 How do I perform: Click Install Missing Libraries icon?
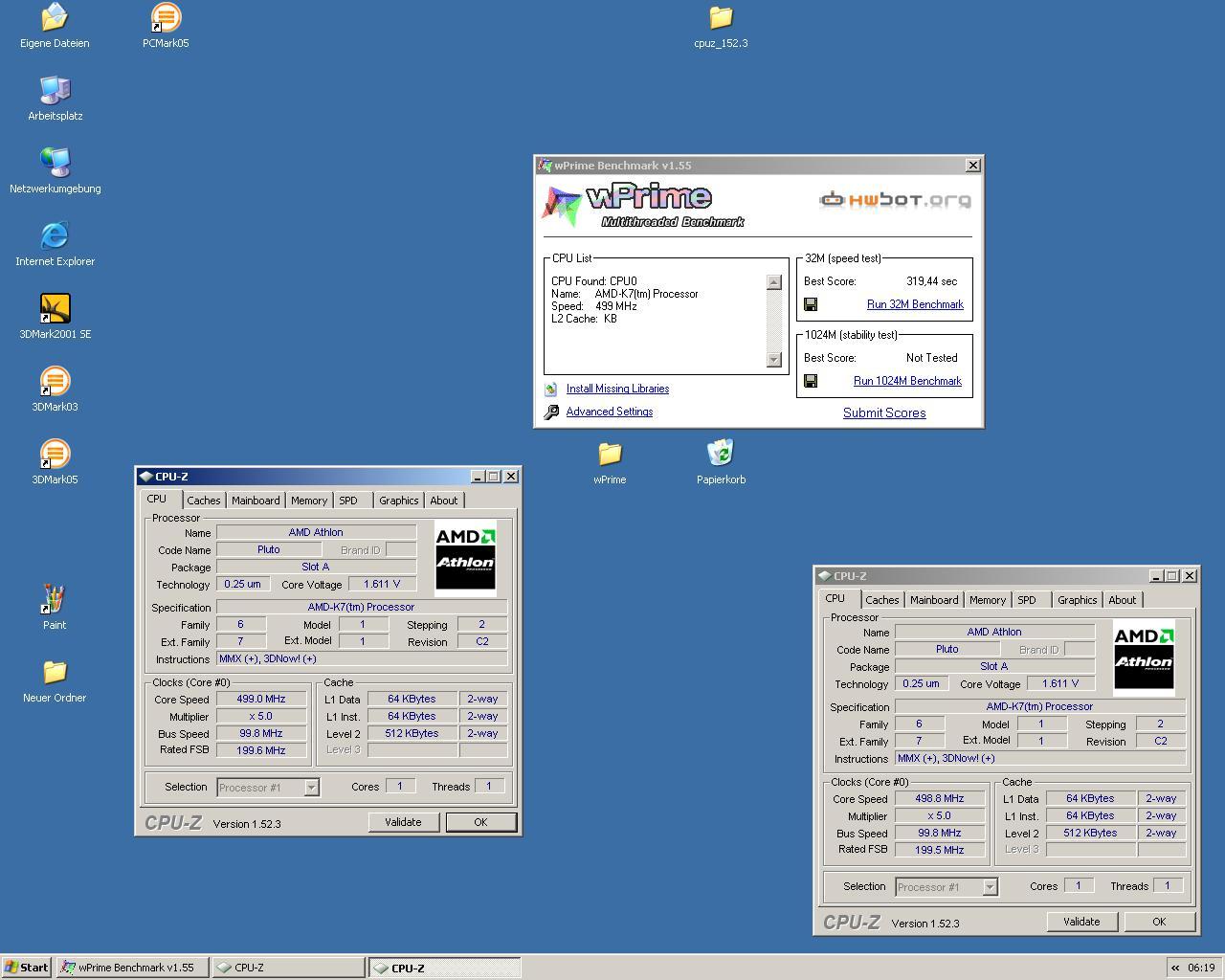(551, 389)
